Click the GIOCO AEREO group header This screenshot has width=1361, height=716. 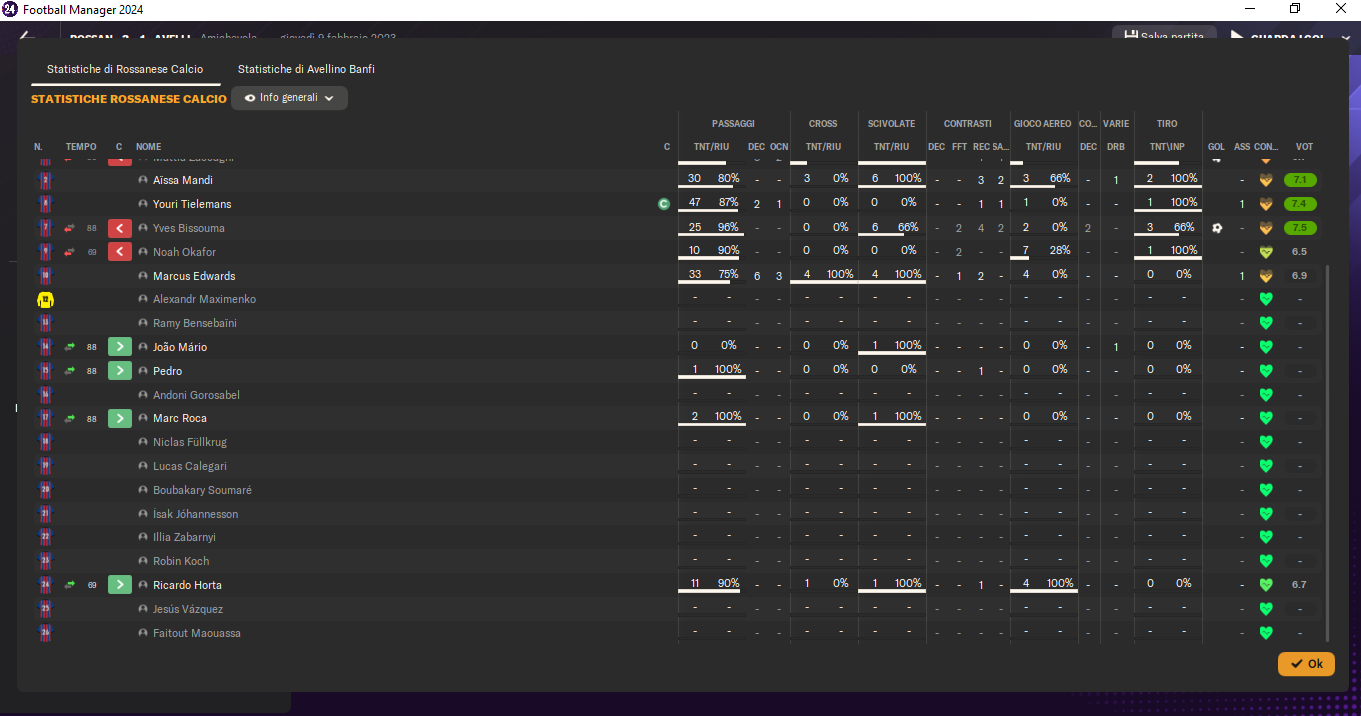pyautogui.click(x=1042, y=124)
